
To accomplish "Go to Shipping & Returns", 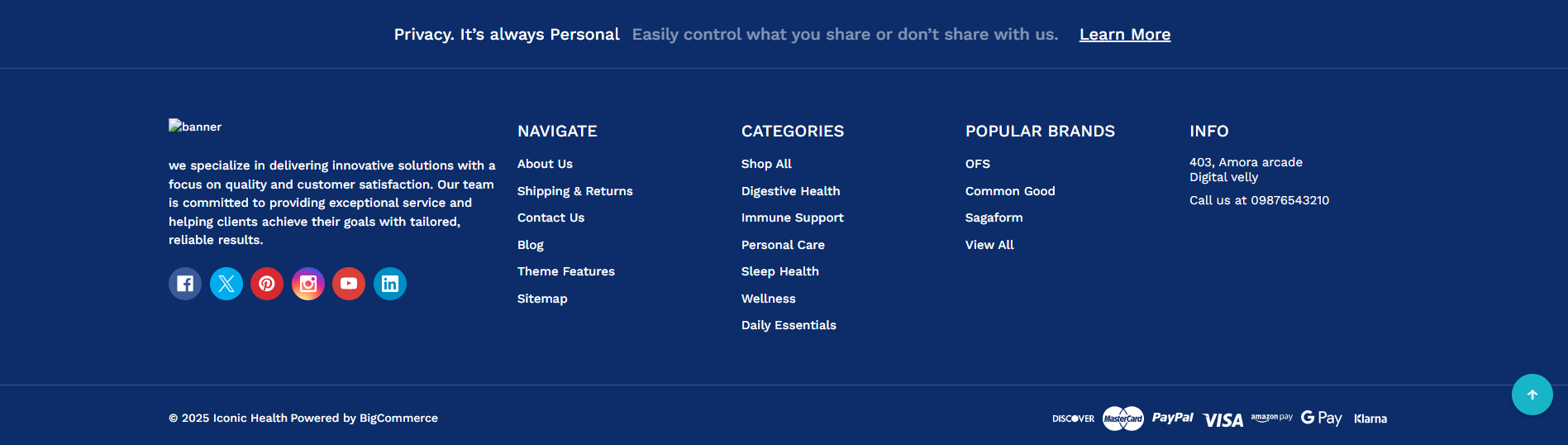I will click(x=574, y=191).
